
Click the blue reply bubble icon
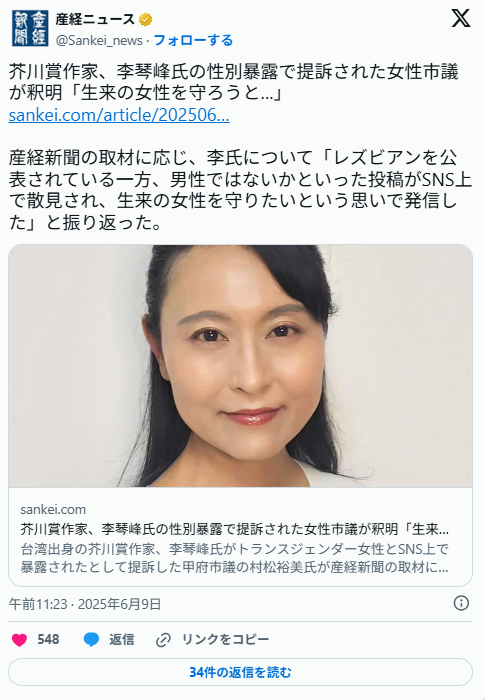[x=92, y=640]
